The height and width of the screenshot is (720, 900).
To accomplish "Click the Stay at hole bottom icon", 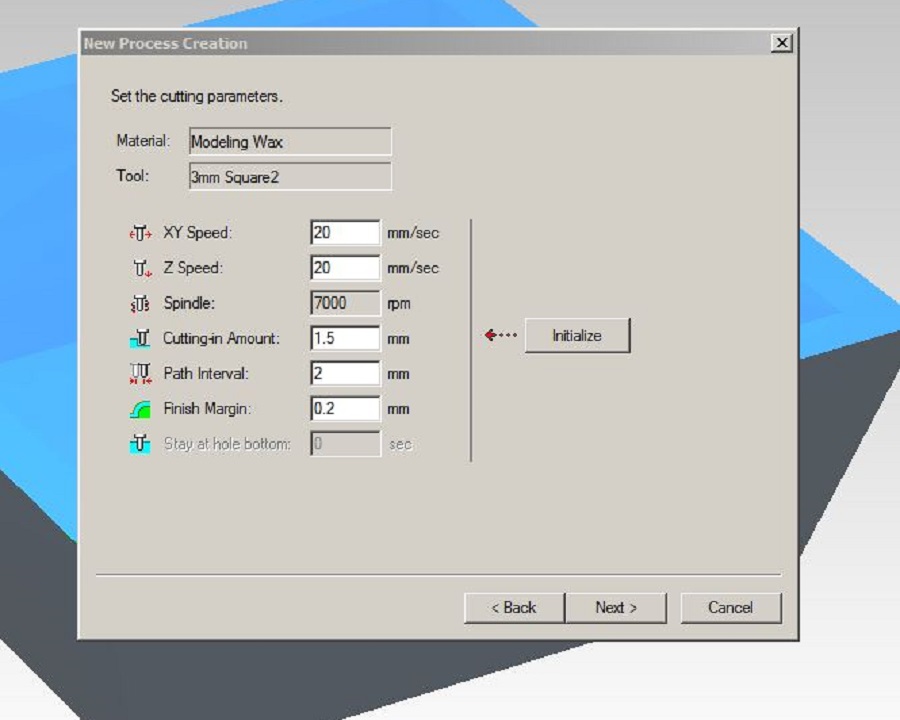I will click(x=141, y=444).
